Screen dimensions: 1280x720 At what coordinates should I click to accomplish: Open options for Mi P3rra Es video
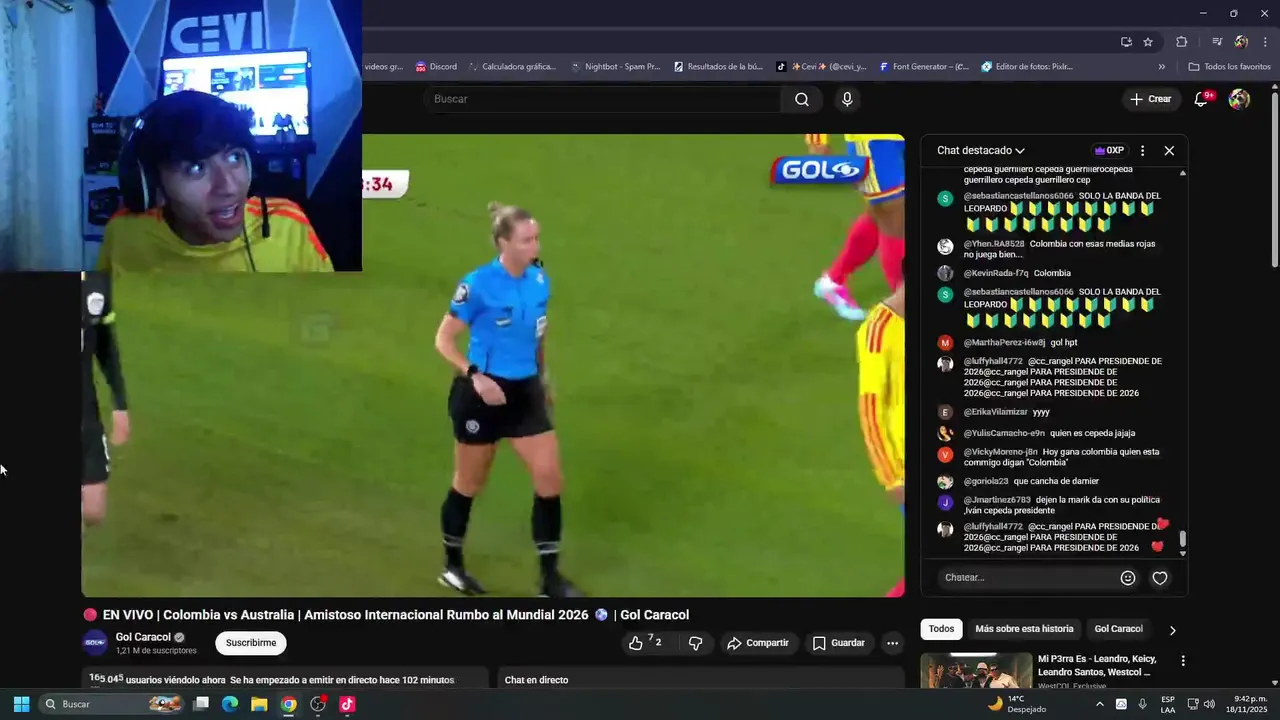1183,661
